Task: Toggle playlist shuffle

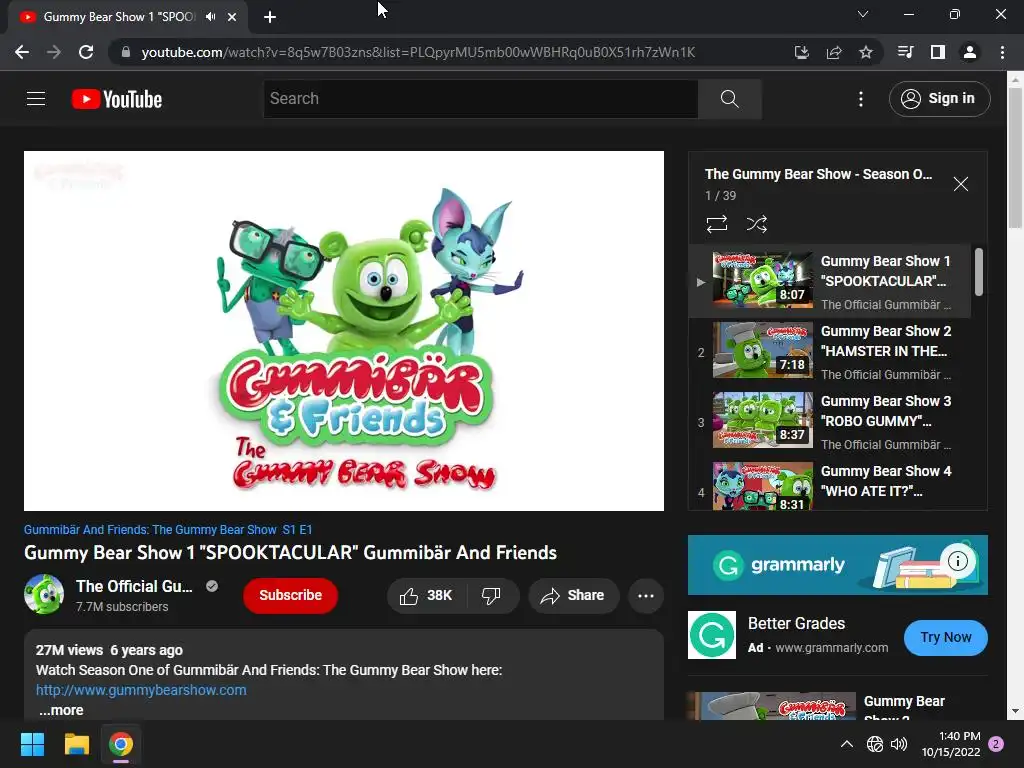Action: click(x=757, y=224)
